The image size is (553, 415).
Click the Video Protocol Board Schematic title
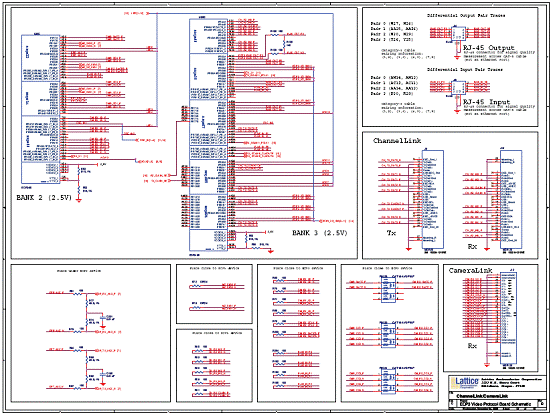coord(496,404)
